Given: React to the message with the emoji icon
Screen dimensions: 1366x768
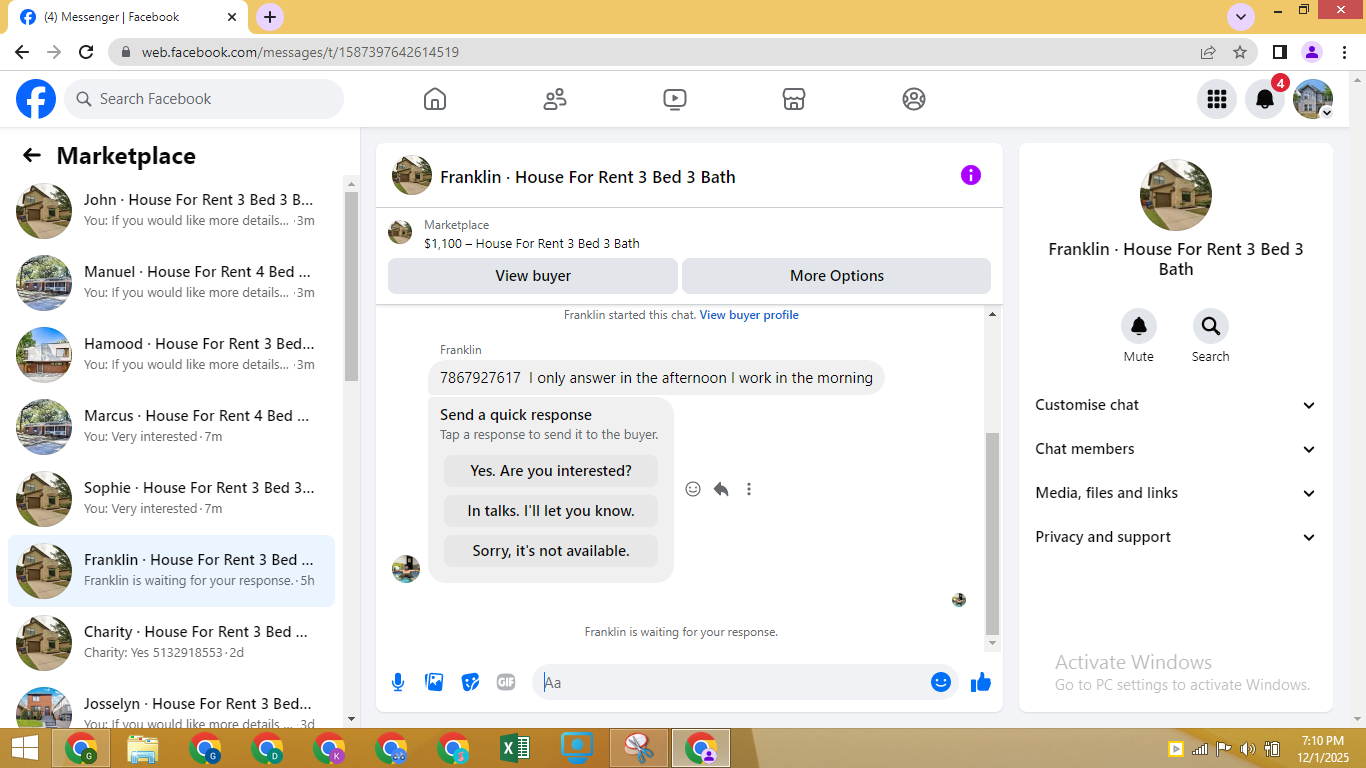Looking at the screenshot, I should point(693,489).
